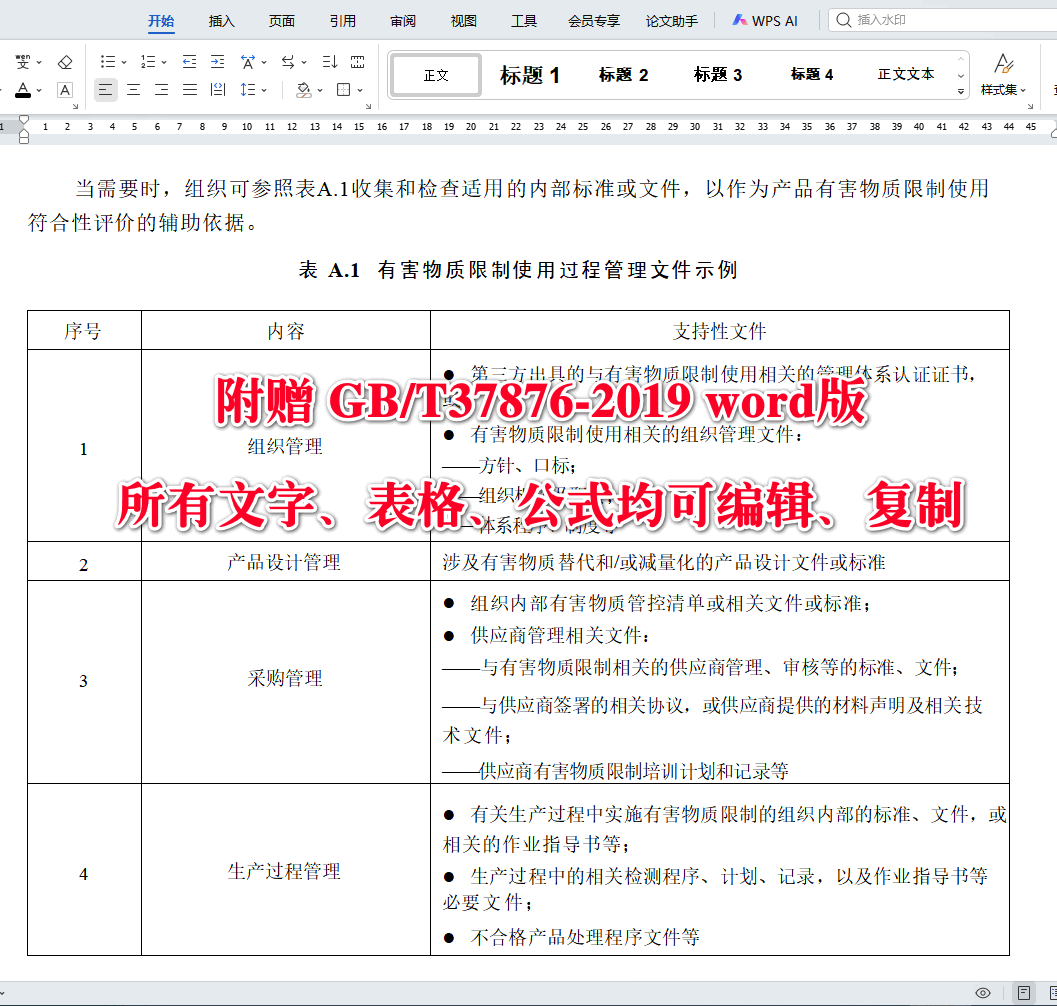Apply bullet list formatting

[108, 62]
